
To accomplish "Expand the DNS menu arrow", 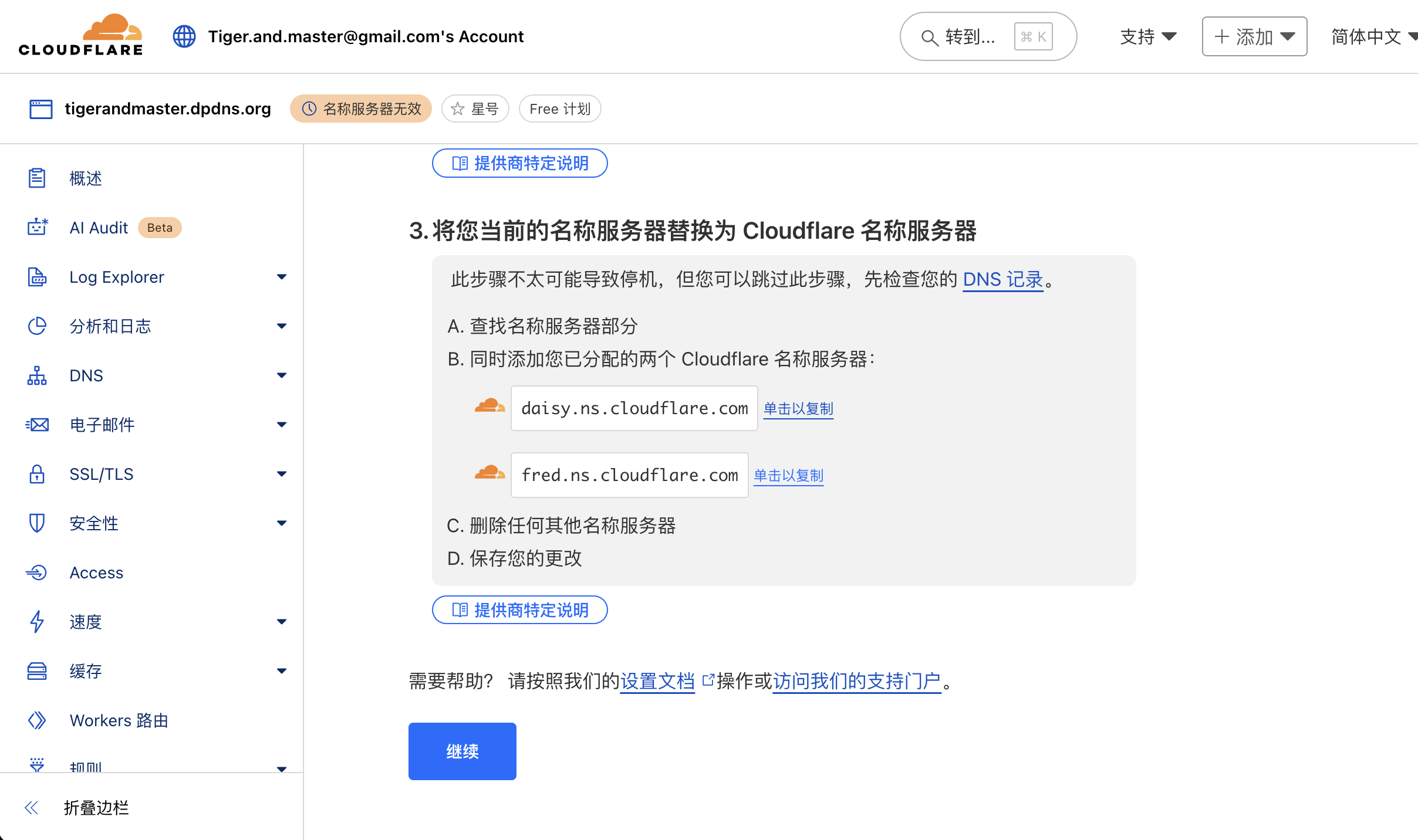I will coord(282,375).
